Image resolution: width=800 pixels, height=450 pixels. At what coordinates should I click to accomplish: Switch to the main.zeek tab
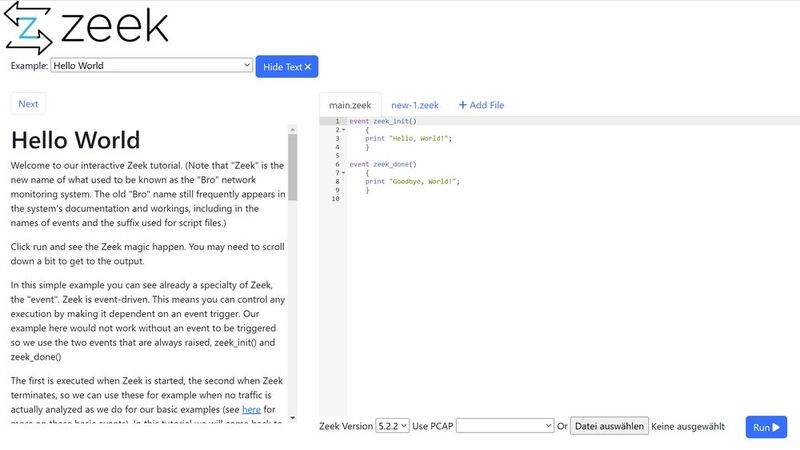point(349,105)
